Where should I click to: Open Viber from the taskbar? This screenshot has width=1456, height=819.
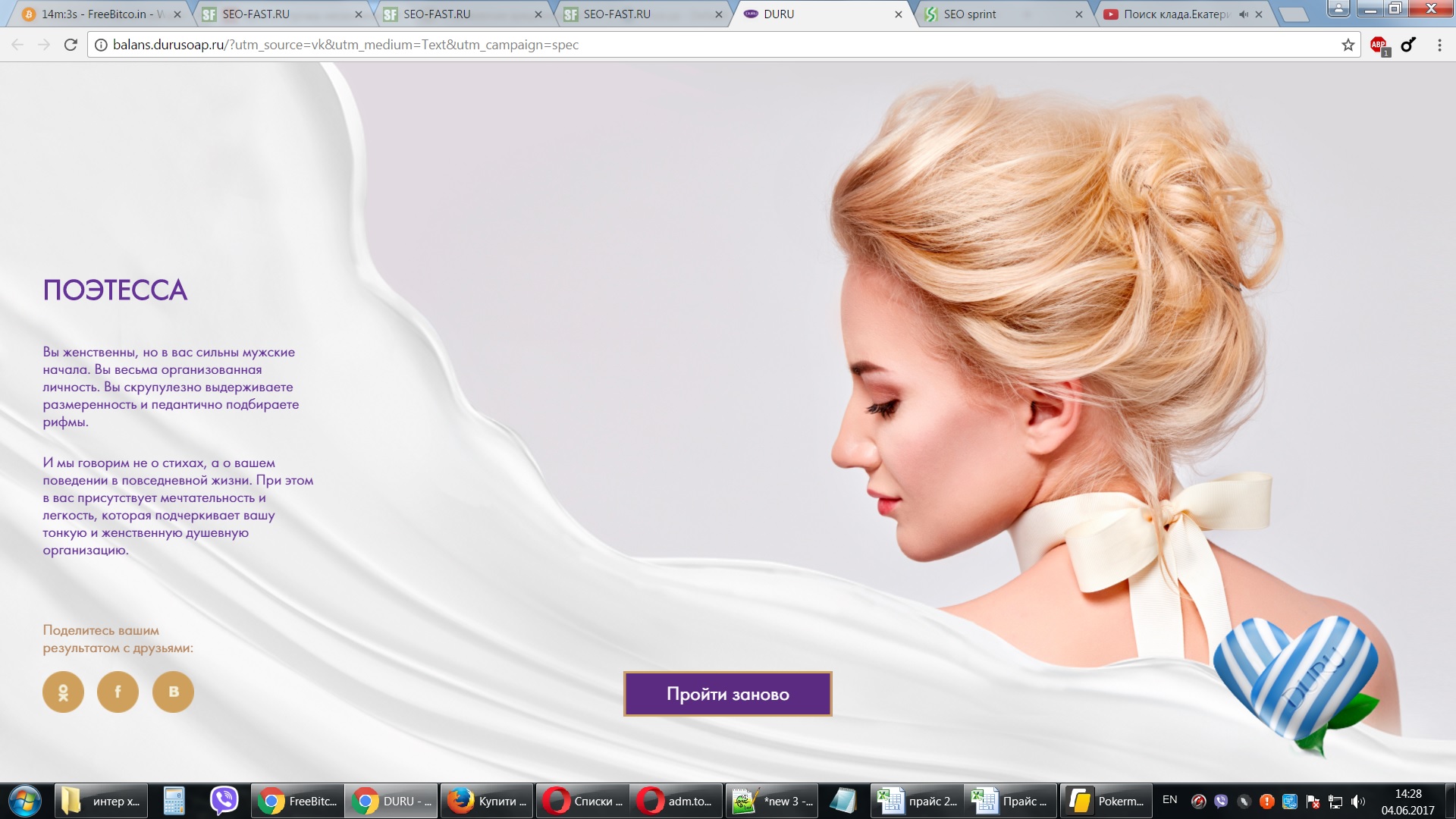224,801
